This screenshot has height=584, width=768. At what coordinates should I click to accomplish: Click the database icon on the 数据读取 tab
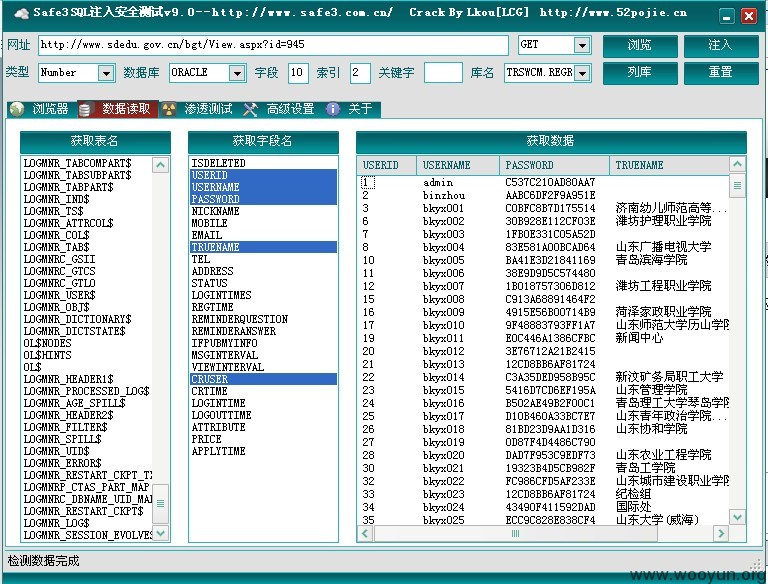(x=84, y=109)
